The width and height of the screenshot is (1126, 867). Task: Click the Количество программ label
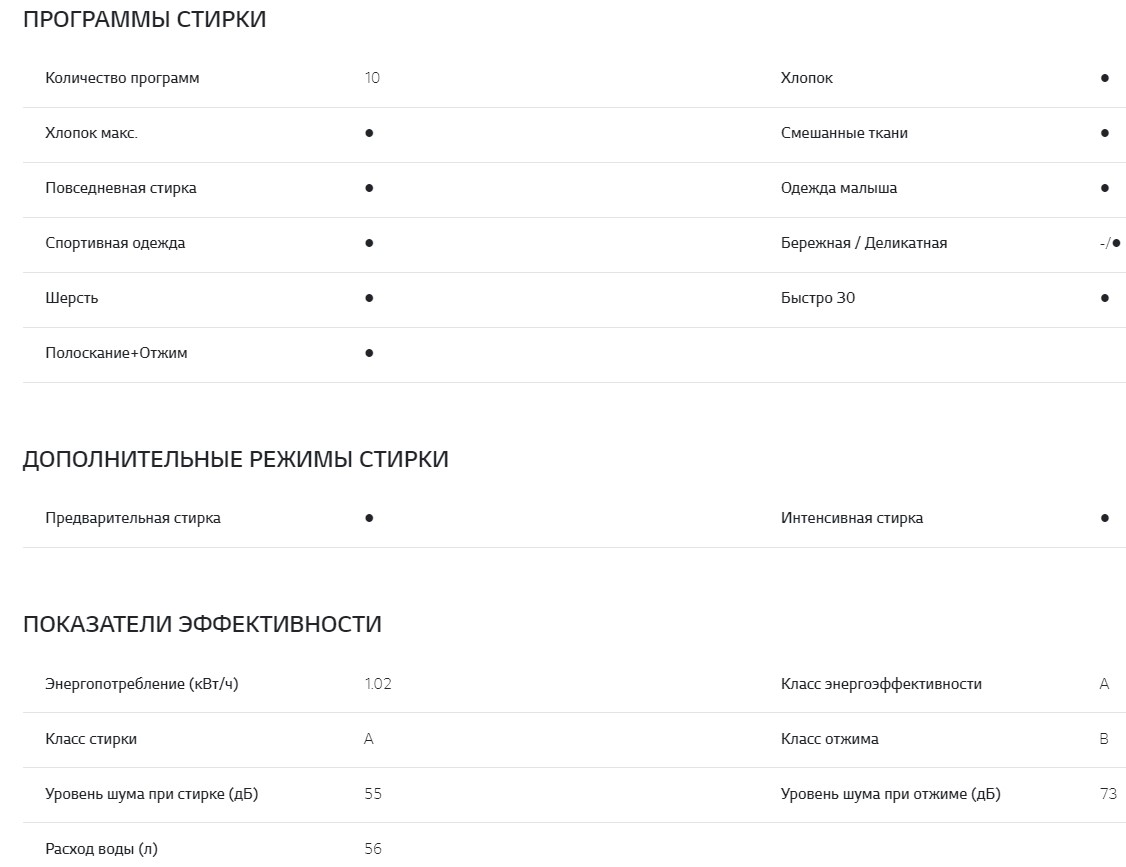[x=122, y=78]
